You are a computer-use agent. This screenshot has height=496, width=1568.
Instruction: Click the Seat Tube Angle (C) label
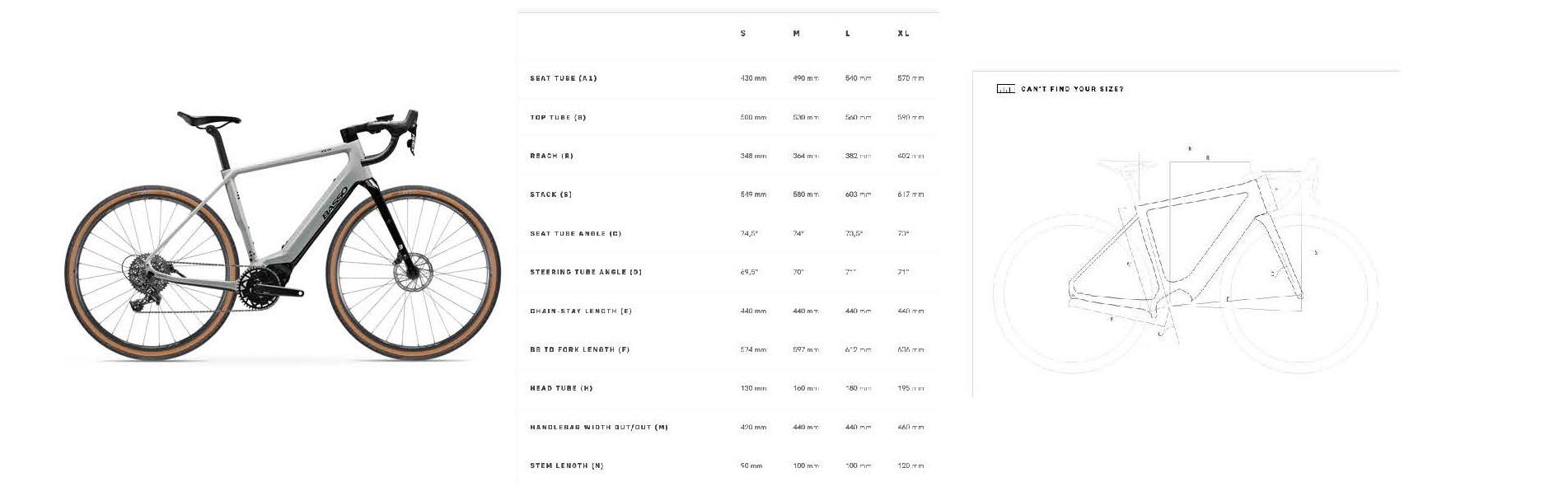576,234
